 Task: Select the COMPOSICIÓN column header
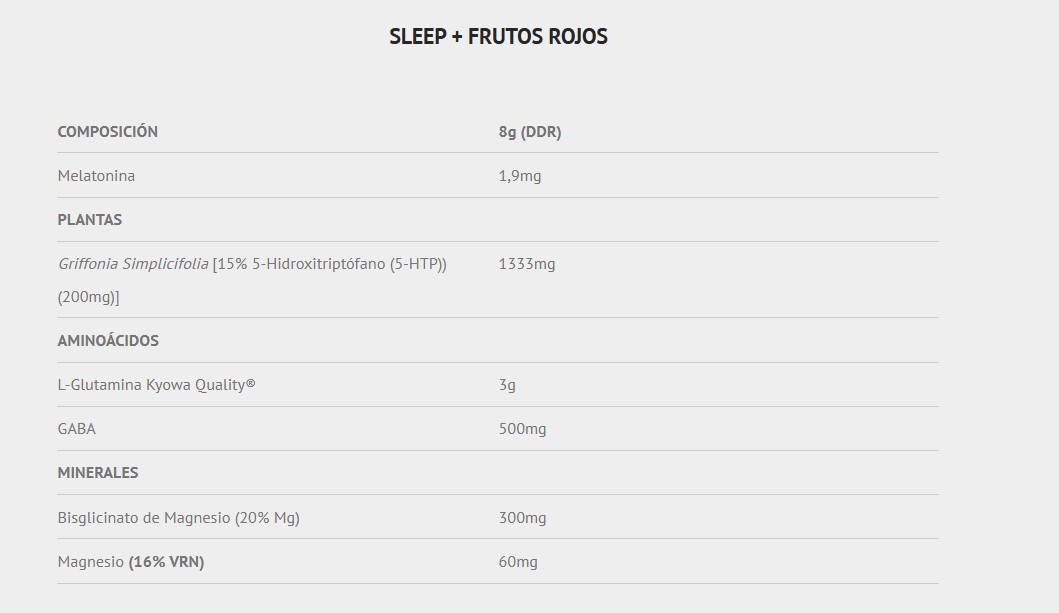[x=108, y=132]
